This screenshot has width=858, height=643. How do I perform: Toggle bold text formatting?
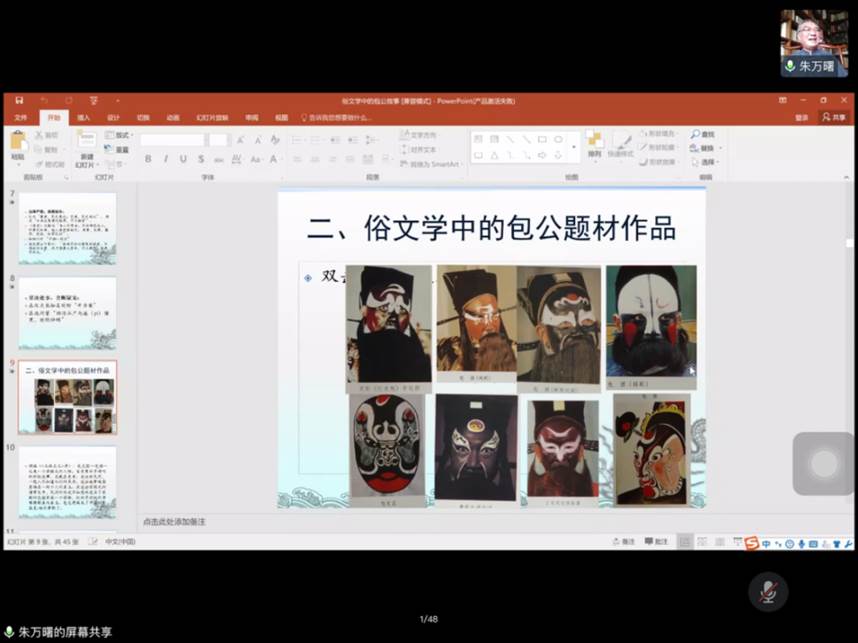tap(148, 159)
